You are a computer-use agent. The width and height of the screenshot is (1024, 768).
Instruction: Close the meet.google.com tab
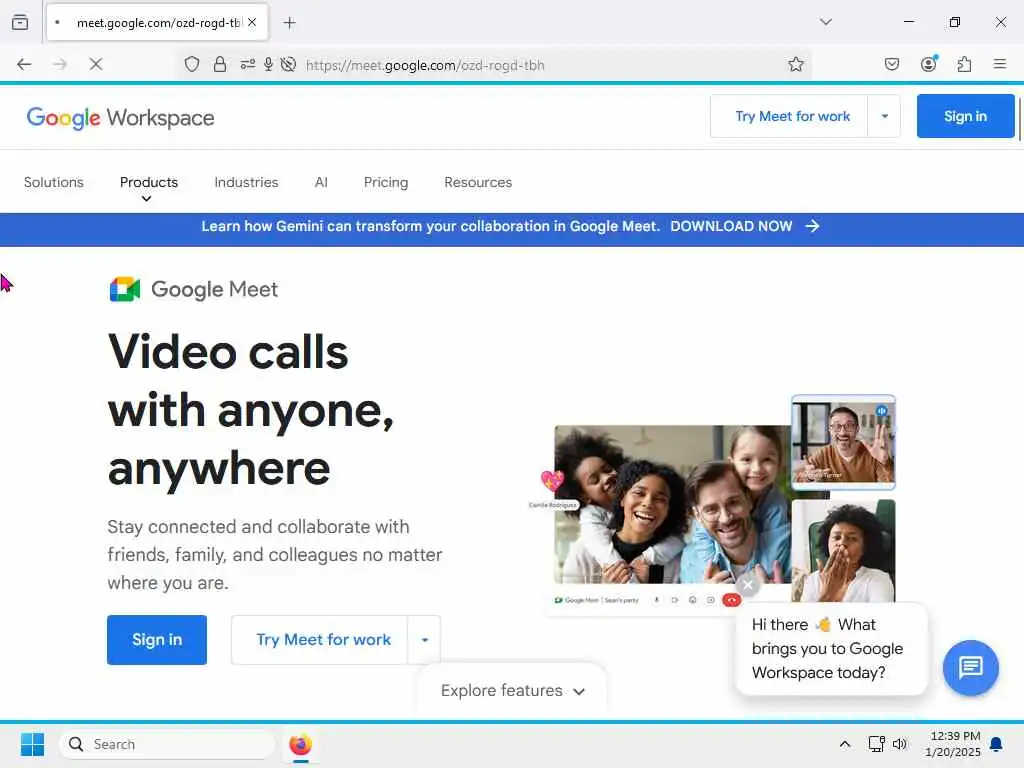click(252, 22)
